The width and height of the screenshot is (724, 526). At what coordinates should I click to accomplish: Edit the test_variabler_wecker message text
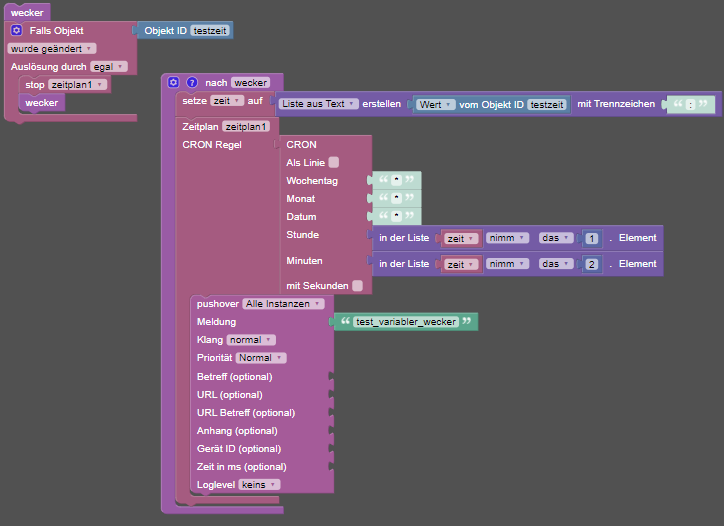(x=406, y=321)
